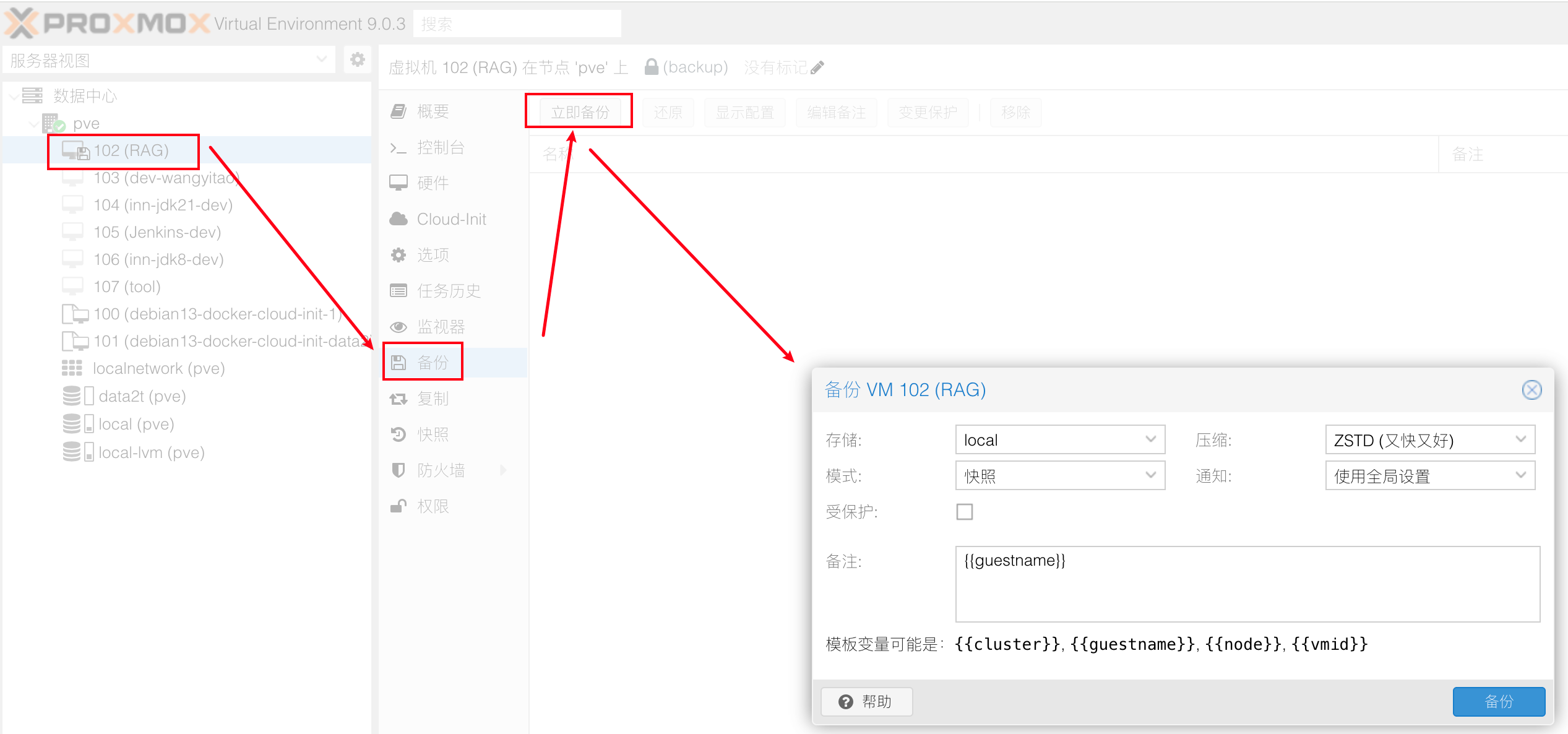Click the Proxmox logo
This screenshot has width=1568, height=734.
click(105, 24)
